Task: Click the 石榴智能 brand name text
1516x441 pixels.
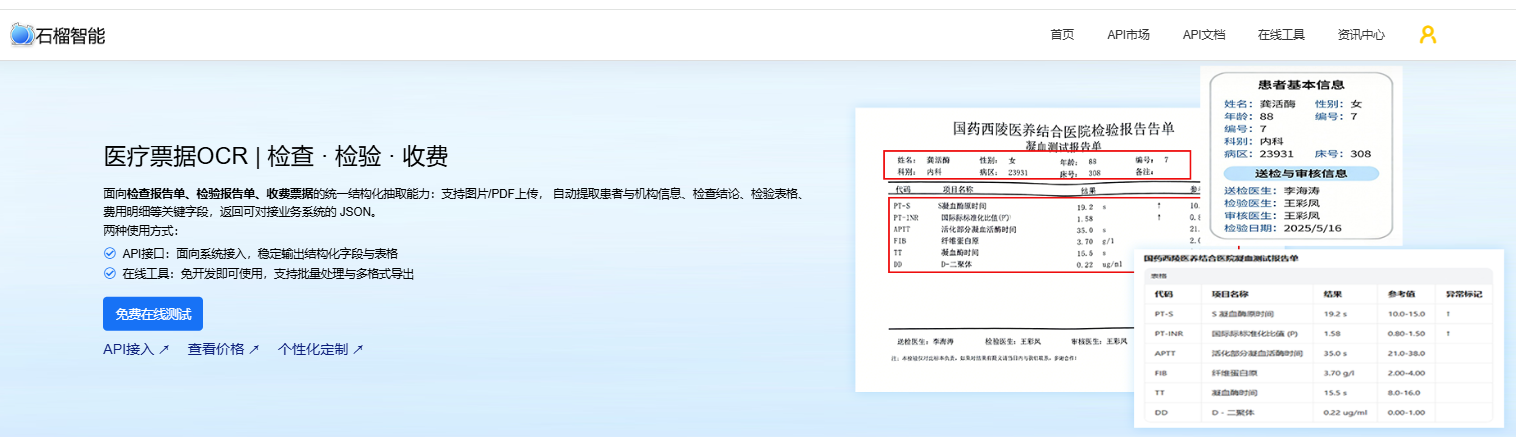Action: tap(71, 36)
